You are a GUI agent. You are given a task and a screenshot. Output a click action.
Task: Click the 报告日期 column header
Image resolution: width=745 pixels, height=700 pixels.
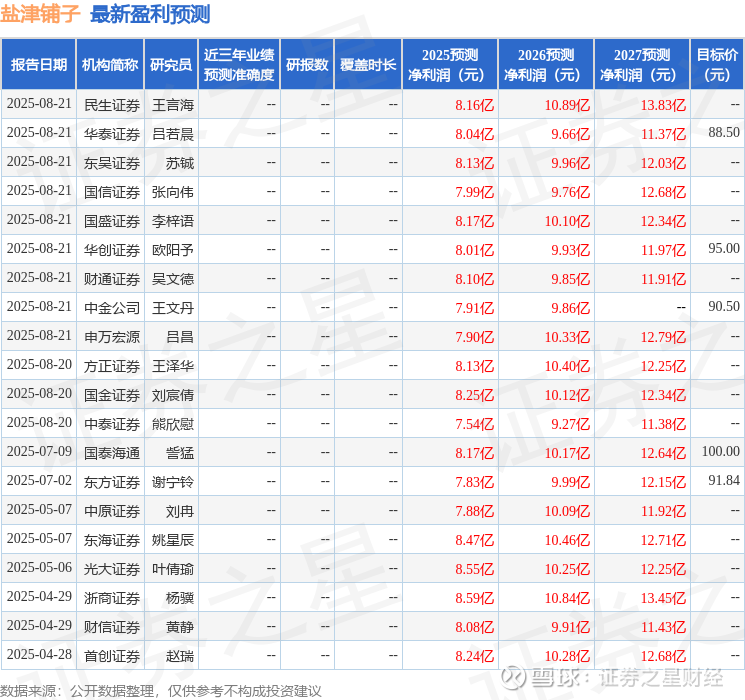click(x=38, y=65)
